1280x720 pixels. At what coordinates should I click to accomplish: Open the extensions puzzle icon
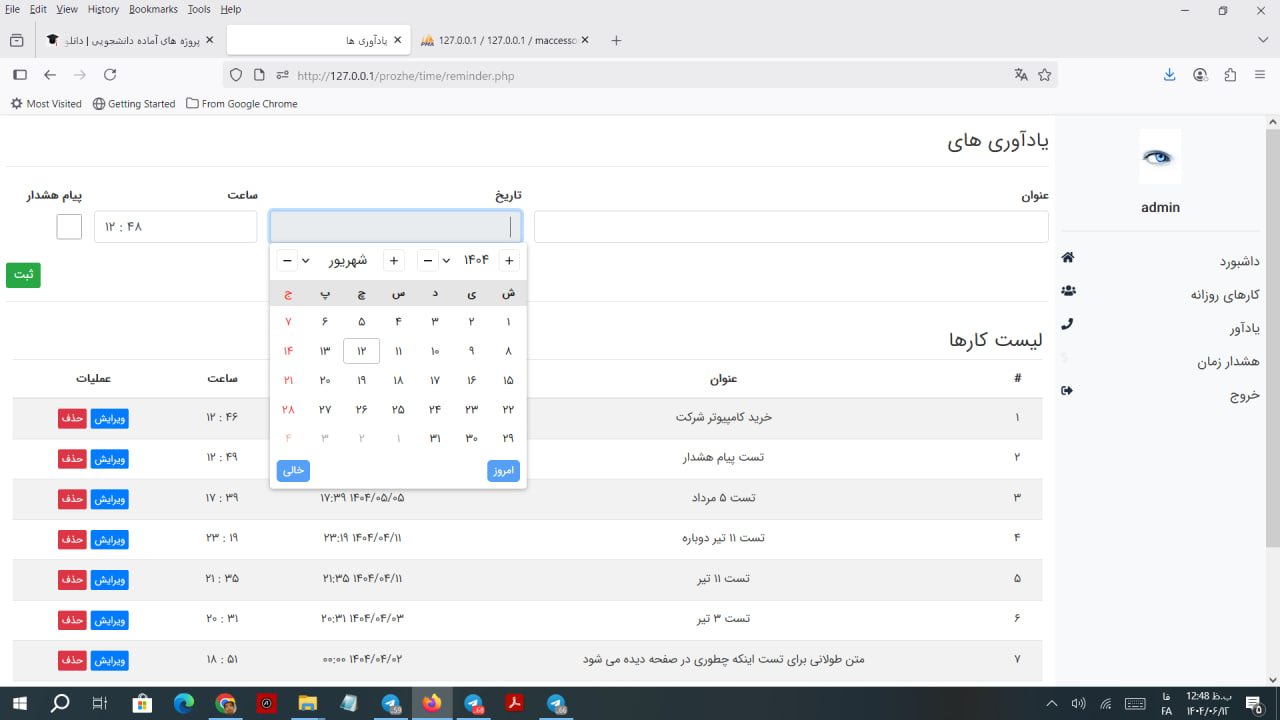tap(1230, 75)
